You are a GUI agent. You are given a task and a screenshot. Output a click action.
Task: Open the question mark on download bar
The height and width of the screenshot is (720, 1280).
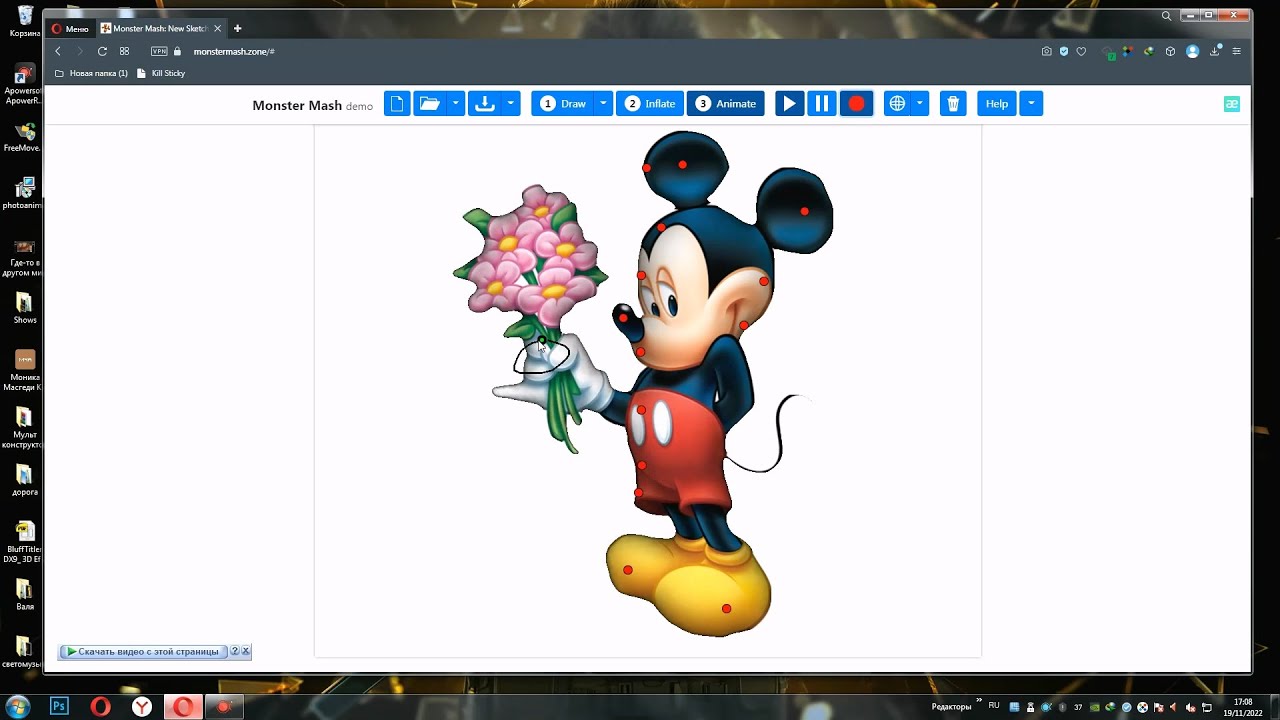tap(235, 651)
